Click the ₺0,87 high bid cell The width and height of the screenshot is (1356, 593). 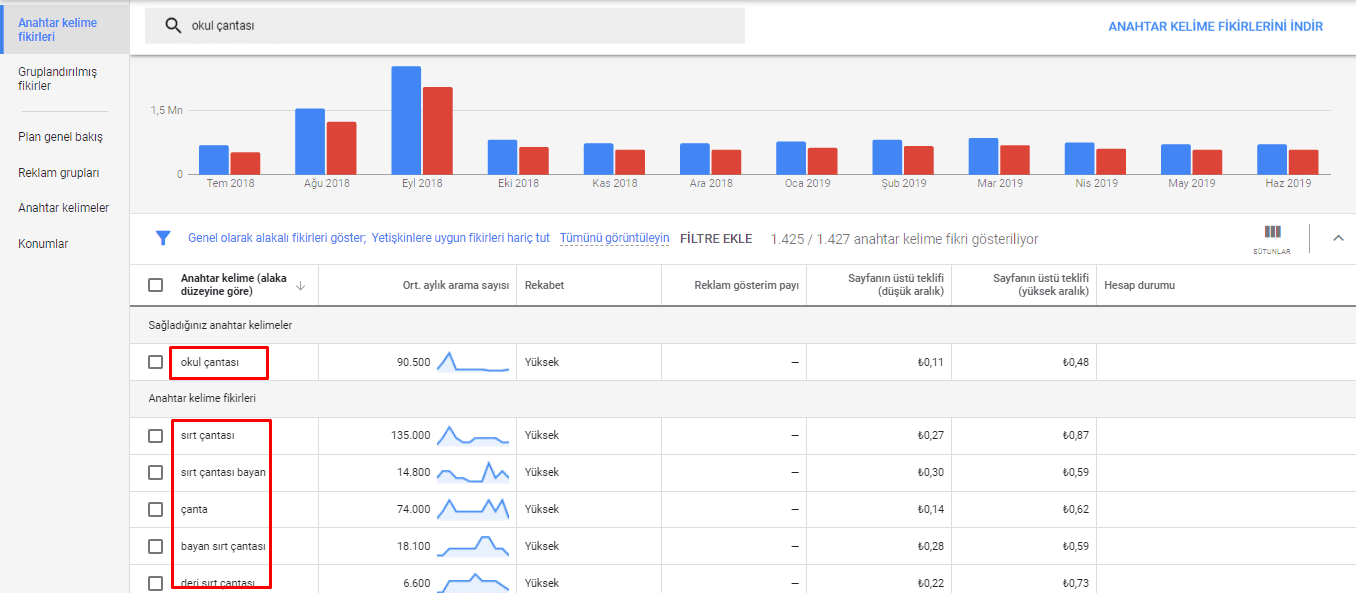point(1076,436)
